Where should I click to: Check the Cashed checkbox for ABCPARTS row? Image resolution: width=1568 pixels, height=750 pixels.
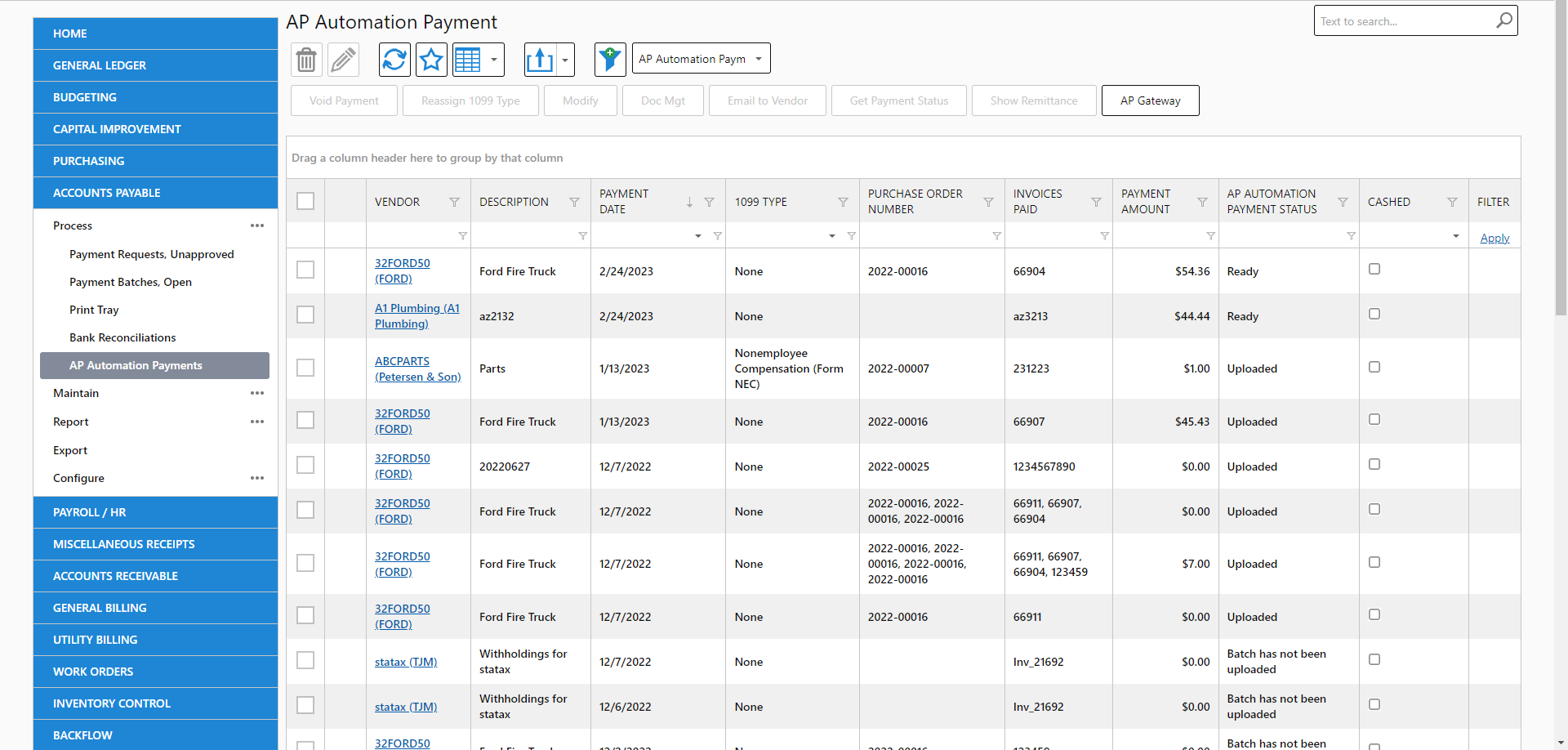[x=1374, y=367]
